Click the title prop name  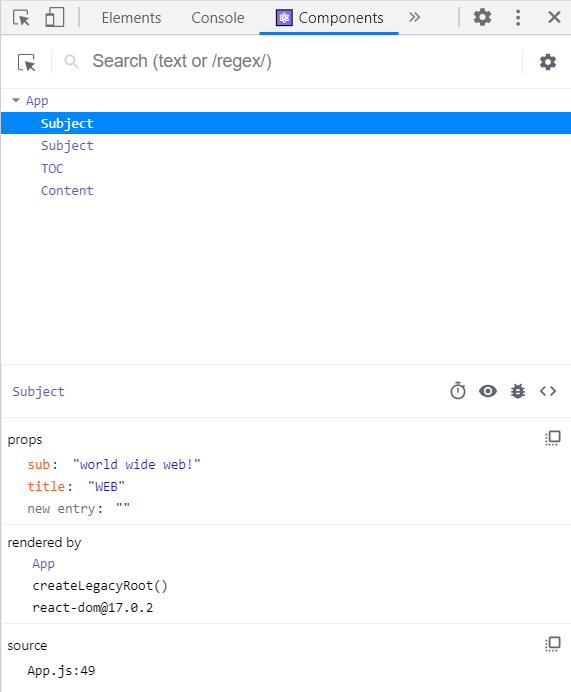pos(46,486)
